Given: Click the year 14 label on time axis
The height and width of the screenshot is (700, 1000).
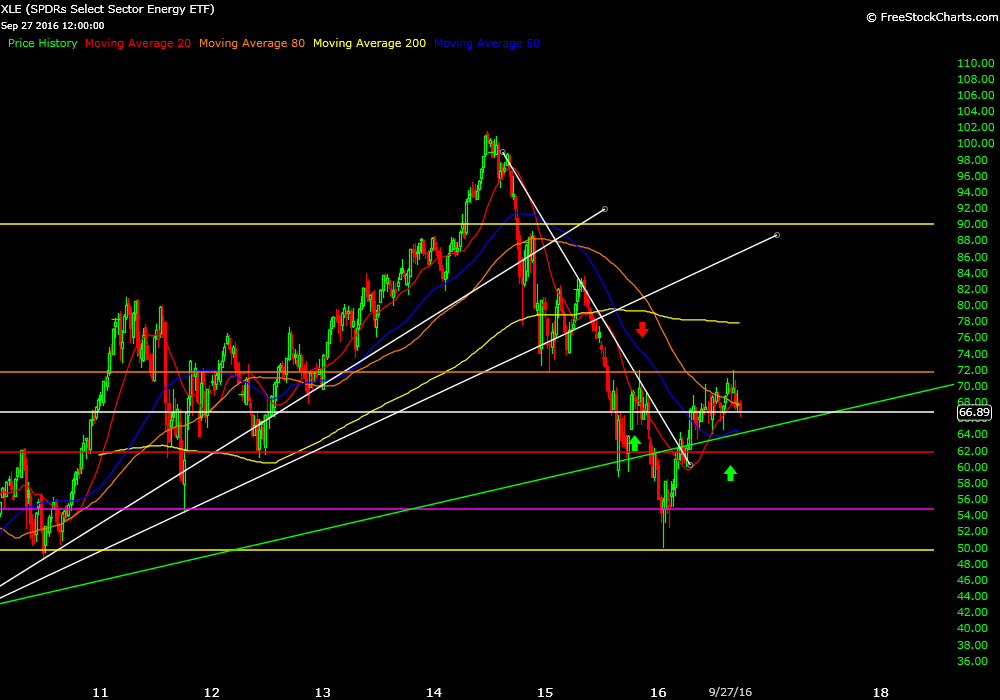Looking at the screenshot, I should click(x=434, y=691).
